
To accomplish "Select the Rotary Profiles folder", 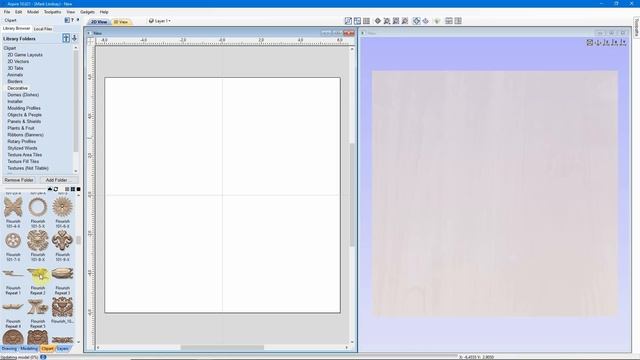I will pyautogui.click(x=22, y=141).
